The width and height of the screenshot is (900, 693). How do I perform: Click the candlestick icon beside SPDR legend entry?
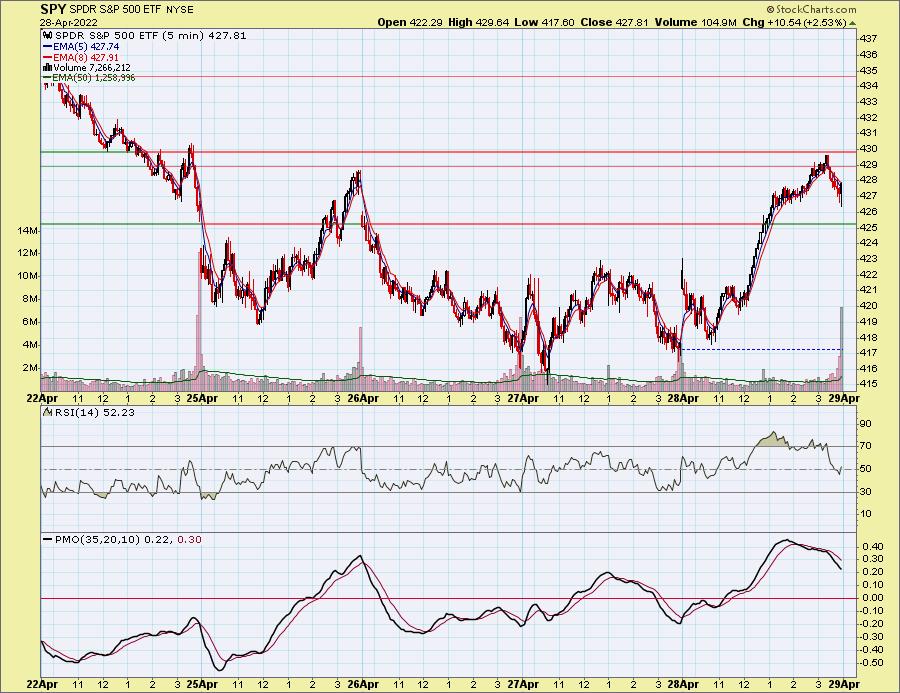tap(48, 35)
